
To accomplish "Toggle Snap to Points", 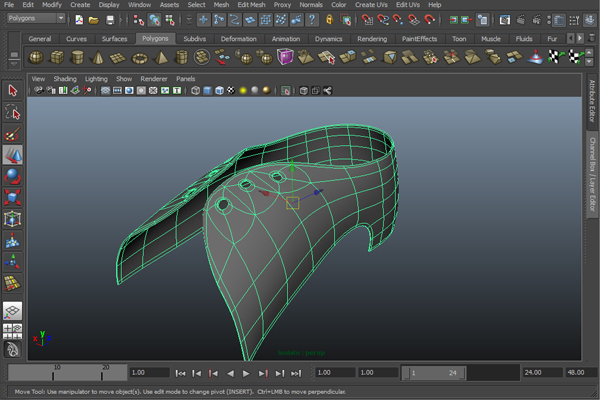I will click(398, 20).
